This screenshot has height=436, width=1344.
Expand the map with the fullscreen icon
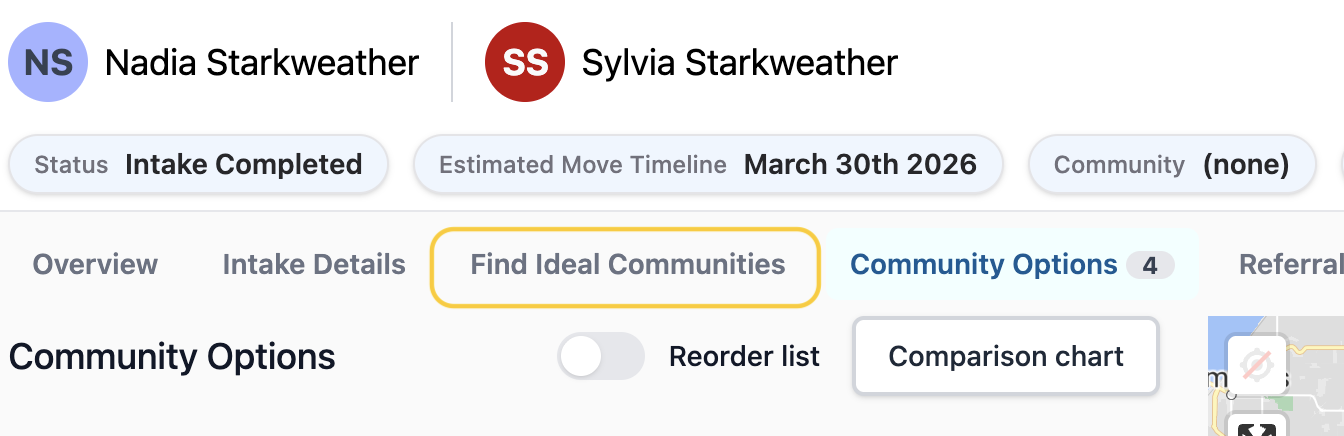[1256, 426]
